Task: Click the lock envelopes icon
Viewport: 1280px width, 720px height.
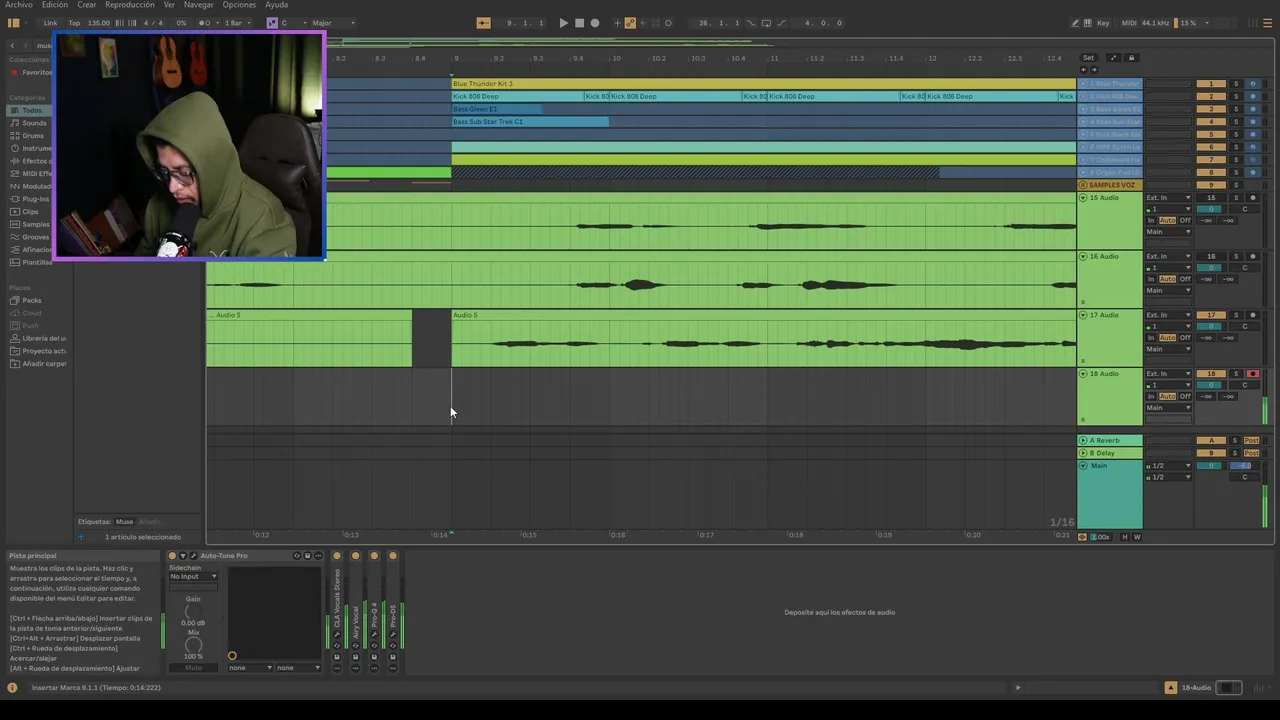Action: (1131, 58)
